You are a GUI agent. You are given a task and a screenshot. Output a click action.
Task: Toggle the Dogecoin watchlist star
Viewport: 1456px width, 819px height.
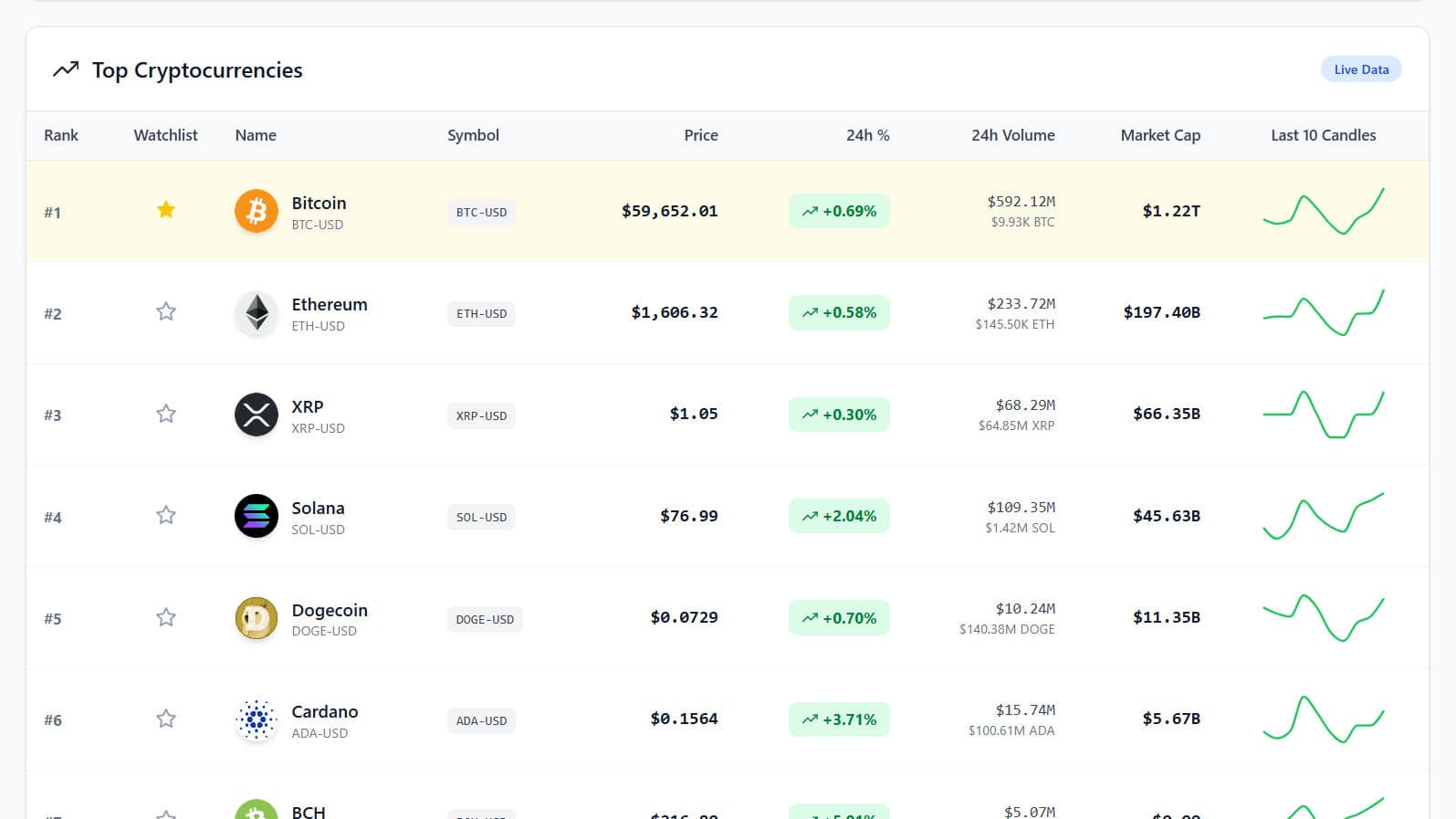165,617
